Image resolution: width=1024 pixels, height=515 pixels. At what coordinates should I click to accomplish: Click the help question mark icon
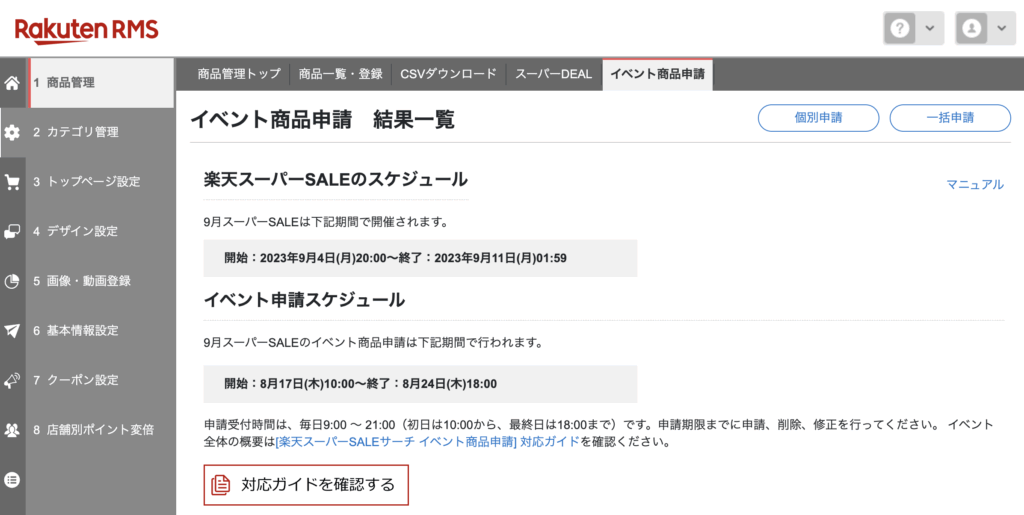pyautogui.click(x=900, y=29)
